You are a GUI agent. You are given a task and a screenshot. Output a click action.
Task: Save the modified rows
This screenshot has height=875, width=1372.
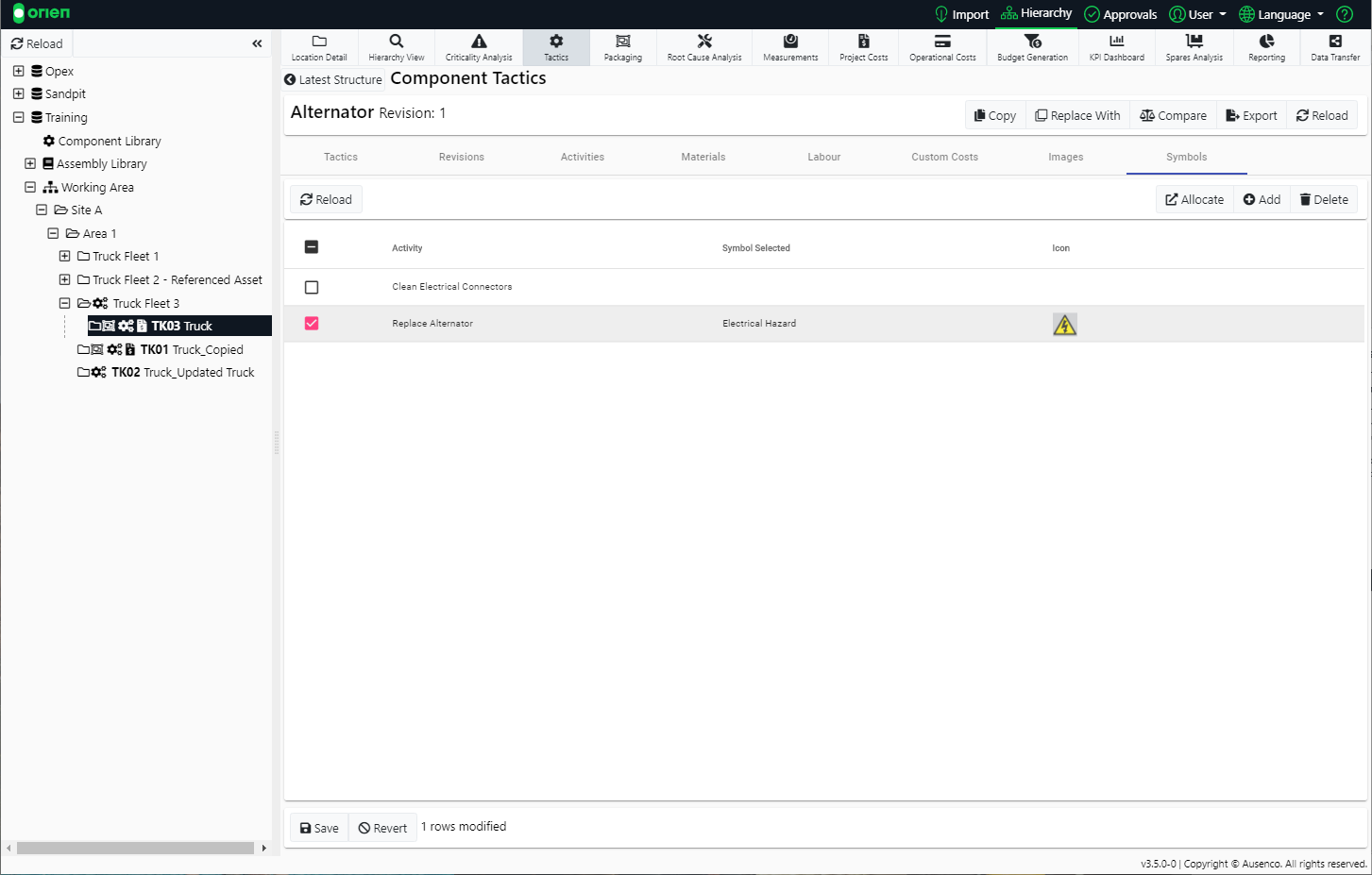(318, 827)
